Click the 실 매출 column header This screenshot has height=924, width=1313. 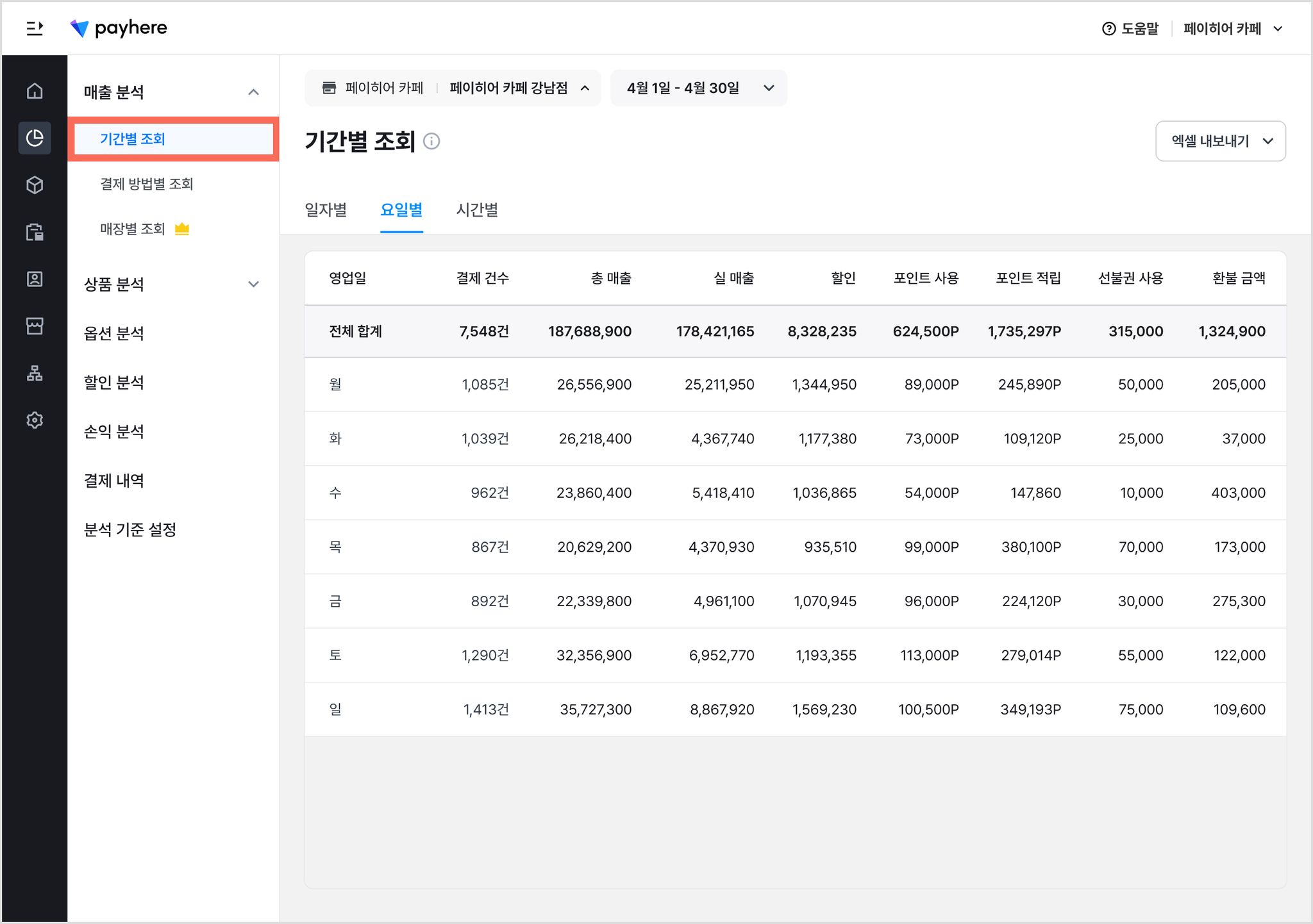(734, 278)
